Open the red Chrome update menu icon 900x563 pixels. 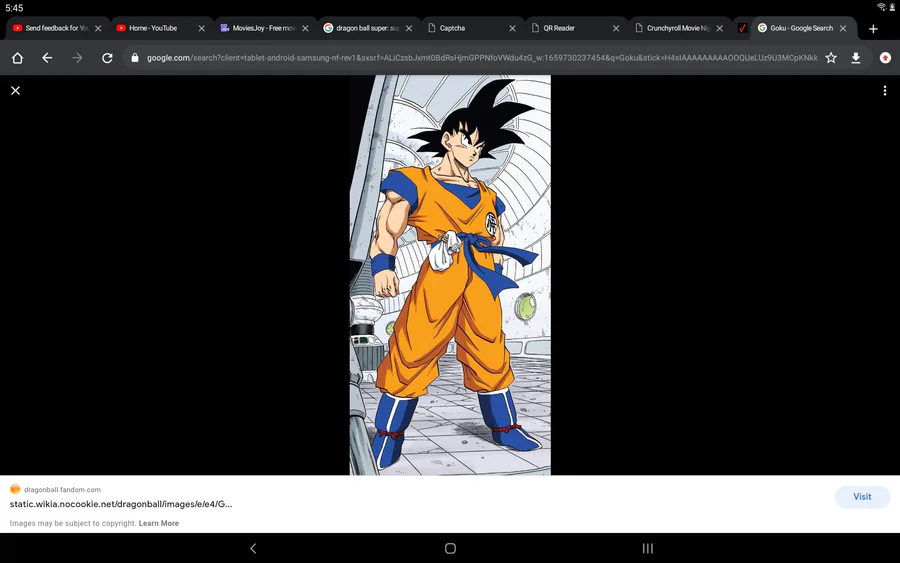click(885, 58)
